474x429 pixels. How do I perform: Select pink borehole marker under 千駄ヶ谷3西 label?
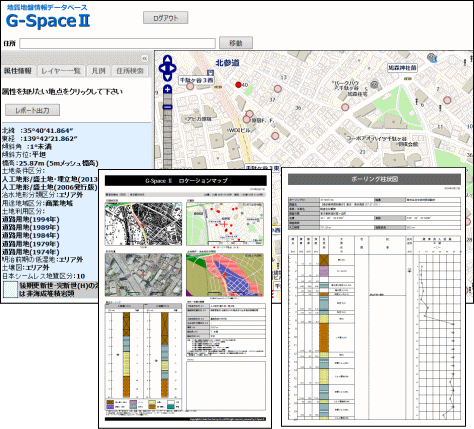(190, 87)
